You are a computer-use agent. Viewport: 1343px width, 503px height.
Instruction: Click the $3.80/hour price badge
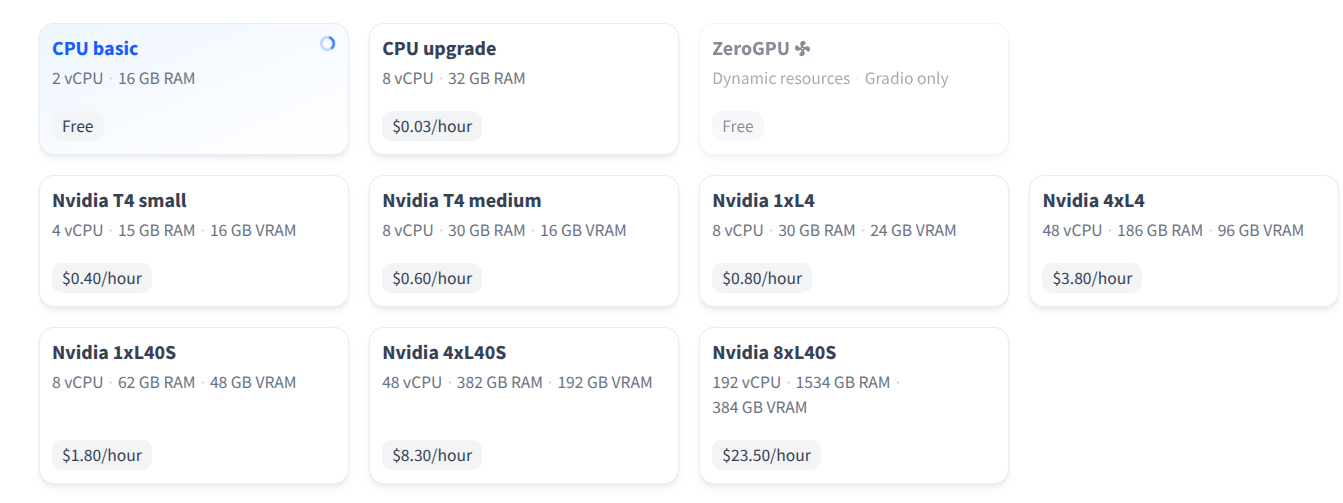pos(1092,278)
